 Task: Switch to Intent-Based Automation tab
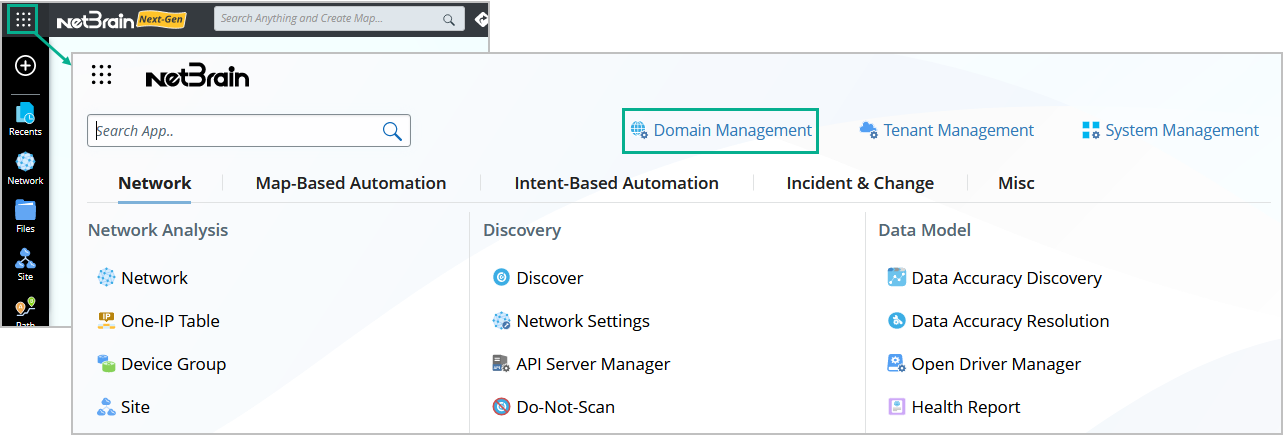(x=616, y=183)
